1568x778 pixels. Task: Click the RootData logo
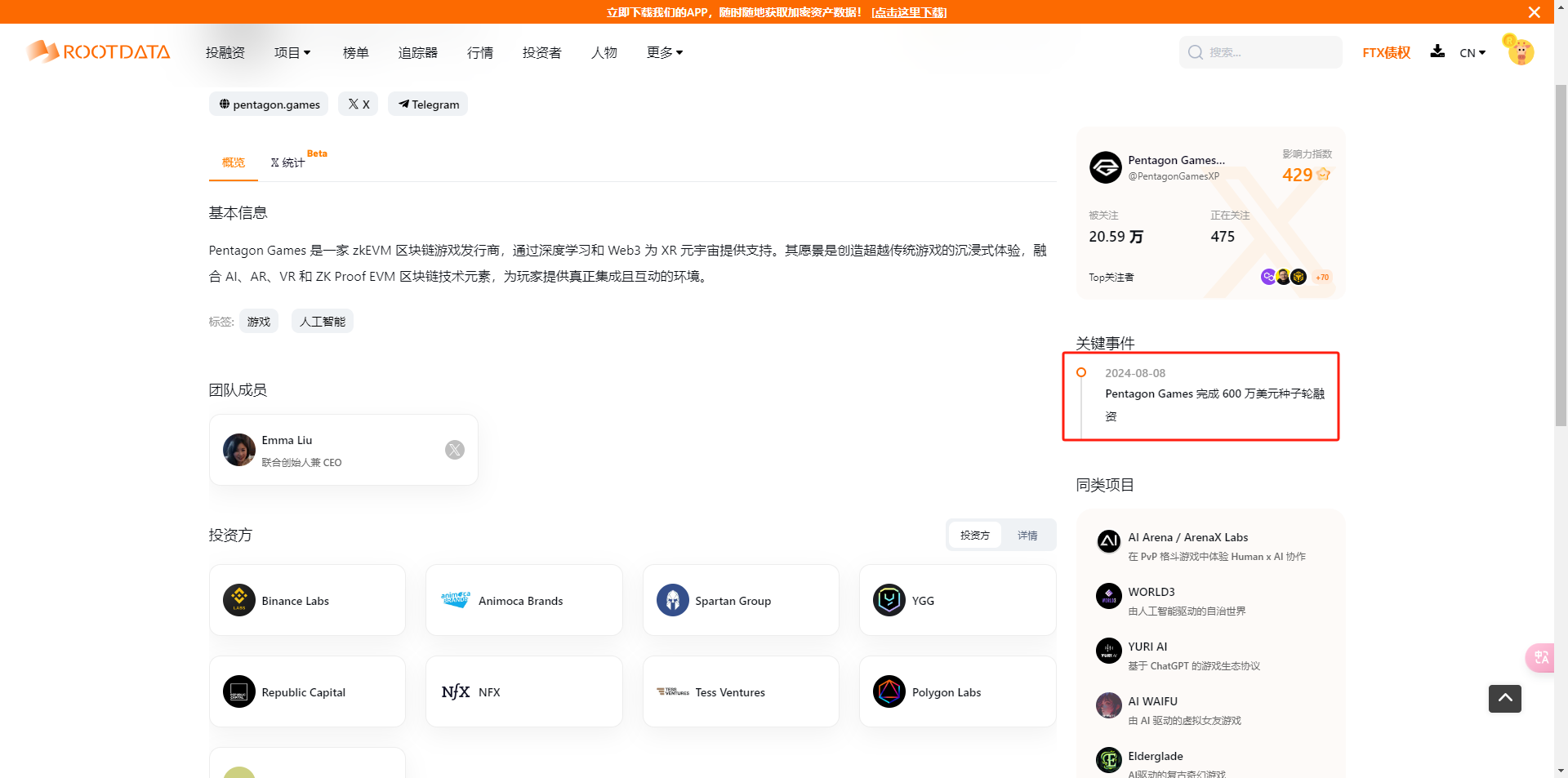click(98, 51)
